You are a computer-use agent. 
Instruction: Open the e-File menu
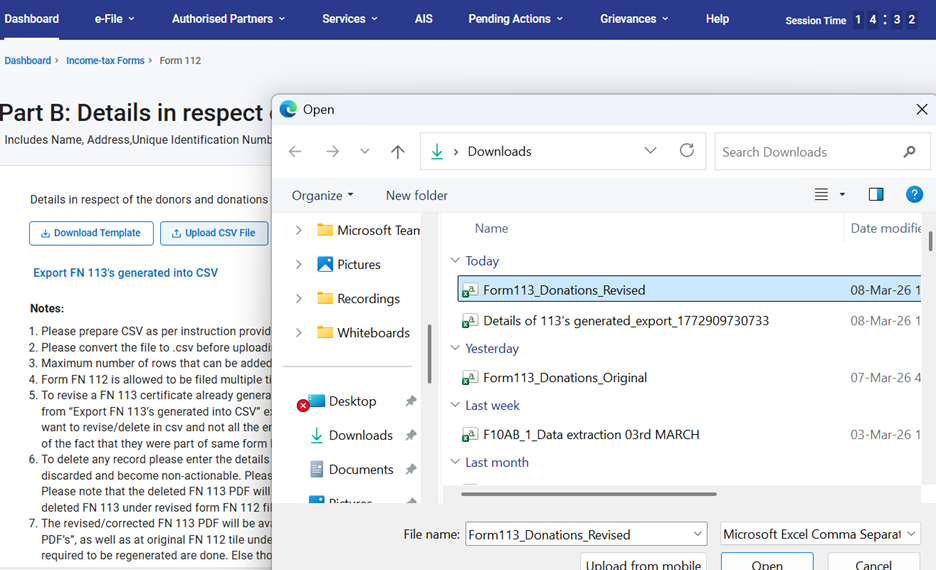[114, 19]
